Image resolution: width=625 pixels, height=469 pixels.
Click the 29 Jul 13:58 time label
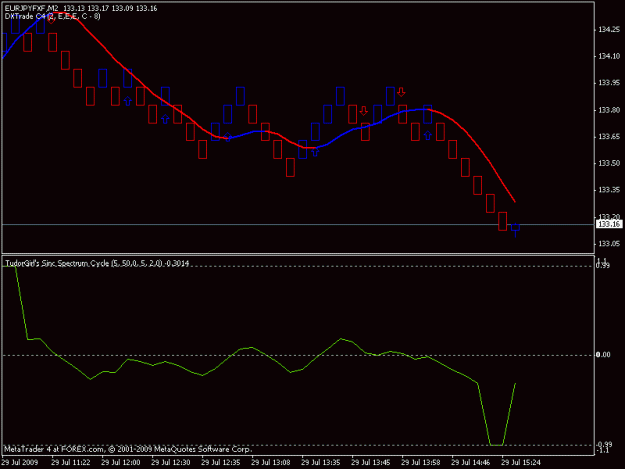[x=421, y=463]
